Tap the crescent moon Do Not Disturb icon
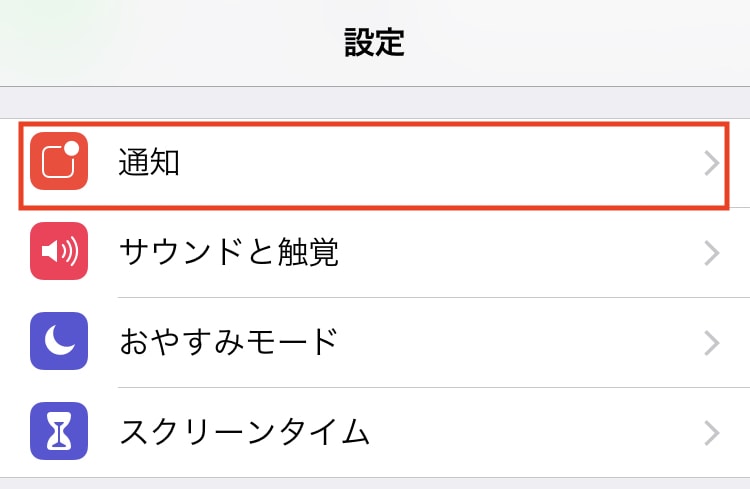This screenshot has height=489, width=750. [59, 341]
